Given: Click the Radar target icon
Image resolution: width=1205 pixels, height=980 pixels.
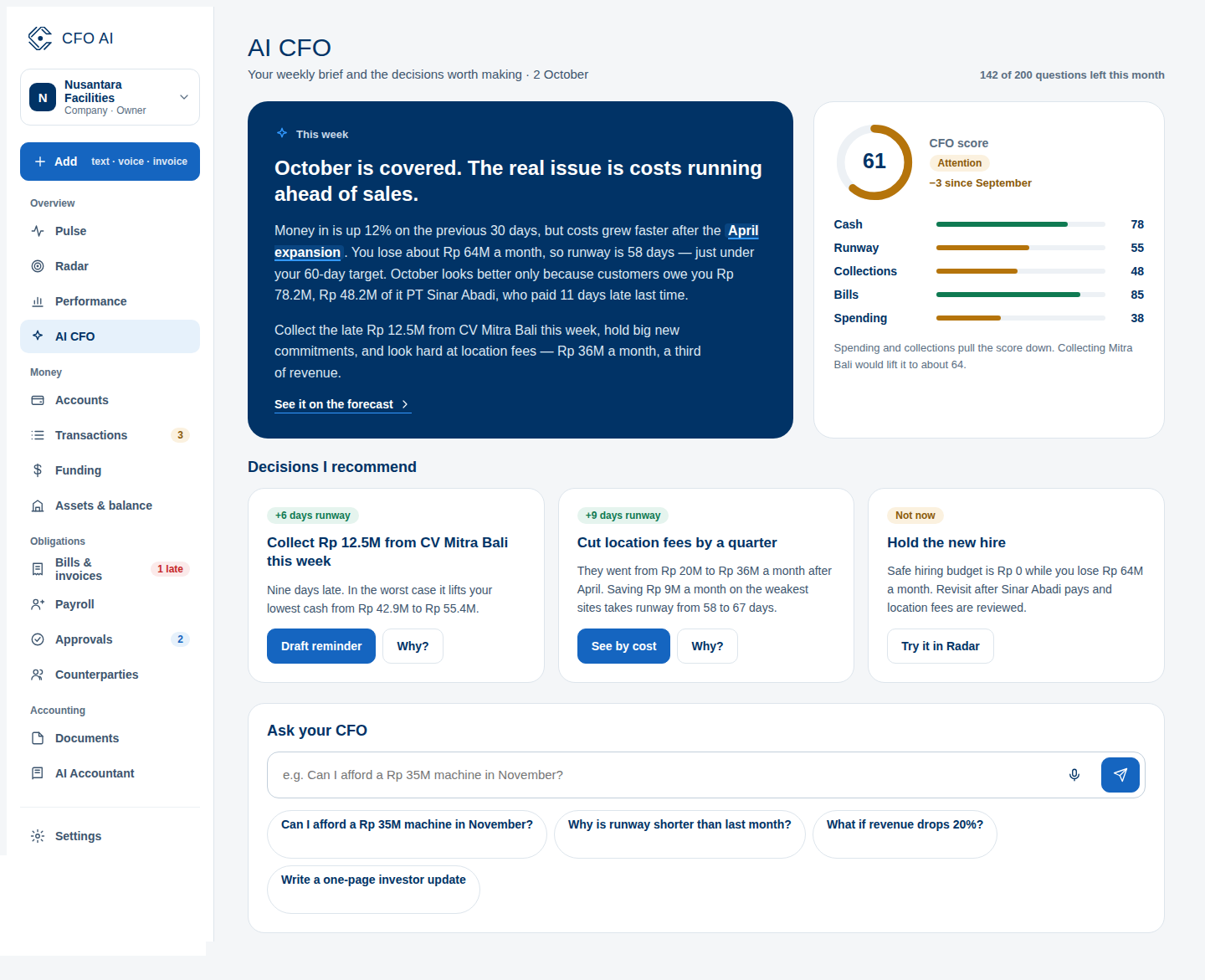Looking at the screenshot, I should [x=38, y=266].
